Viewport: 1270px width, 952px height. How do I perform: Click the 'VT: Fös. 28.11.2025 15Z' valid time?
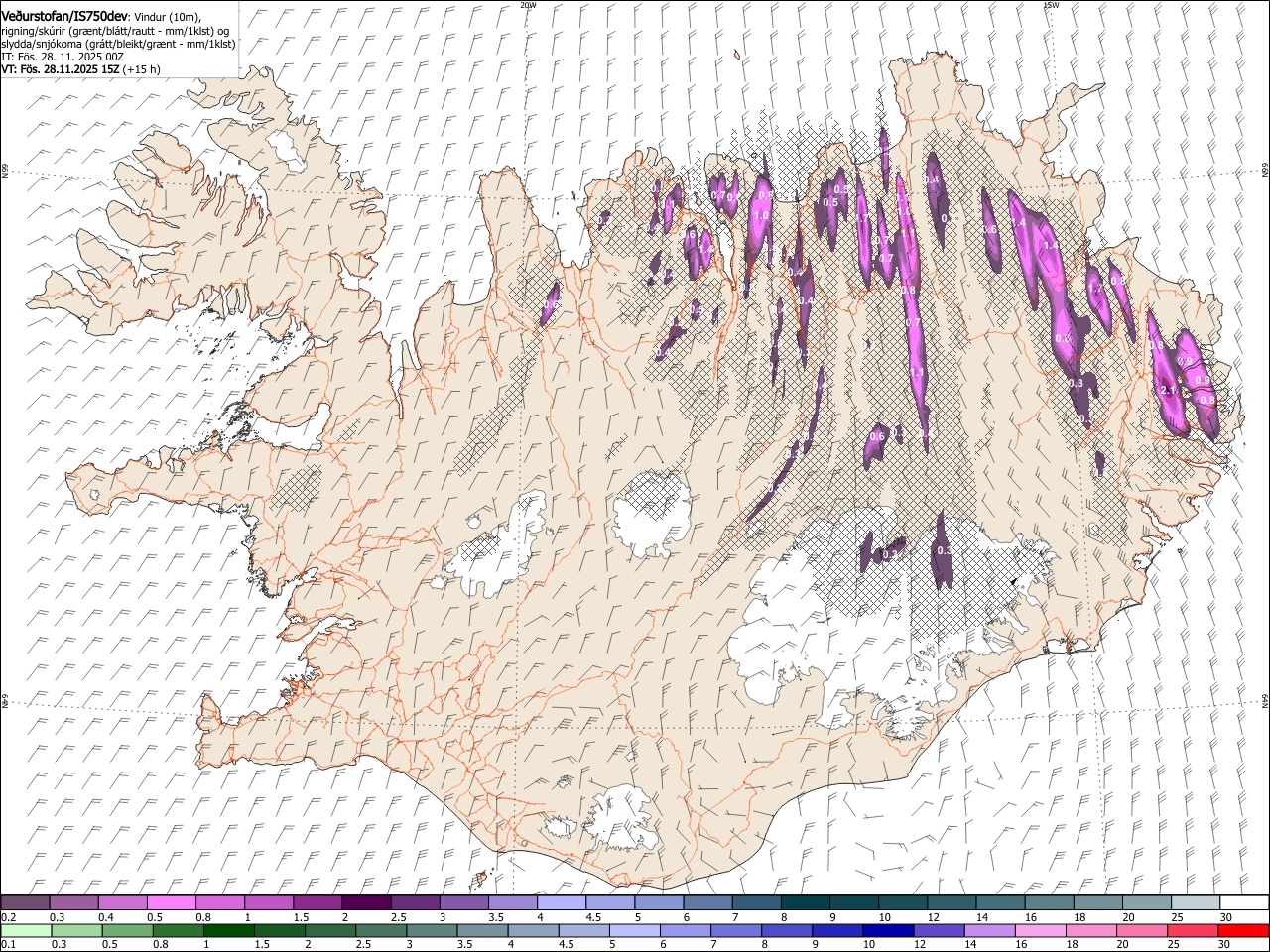(x=61, y=69)
